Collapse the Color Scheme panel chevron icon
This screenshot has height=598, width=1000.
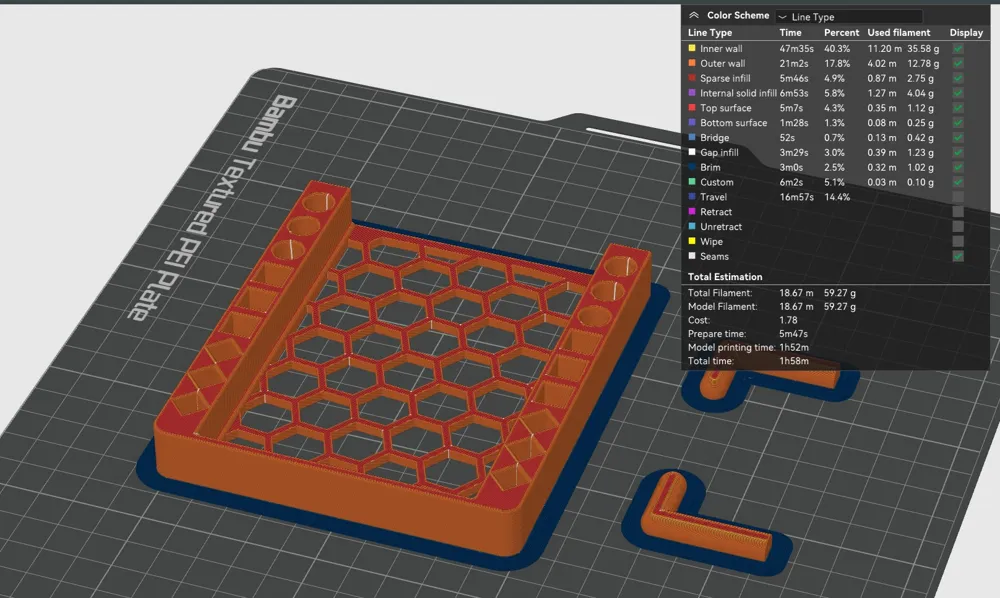point(694,15)
